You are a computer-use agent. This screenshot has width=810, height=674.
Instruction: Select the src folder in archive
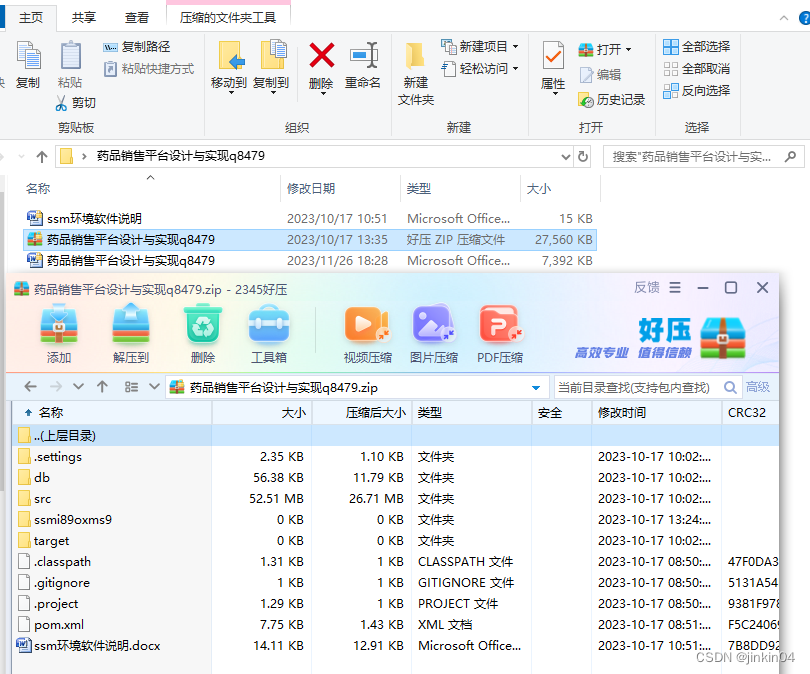tap(395, 499)
